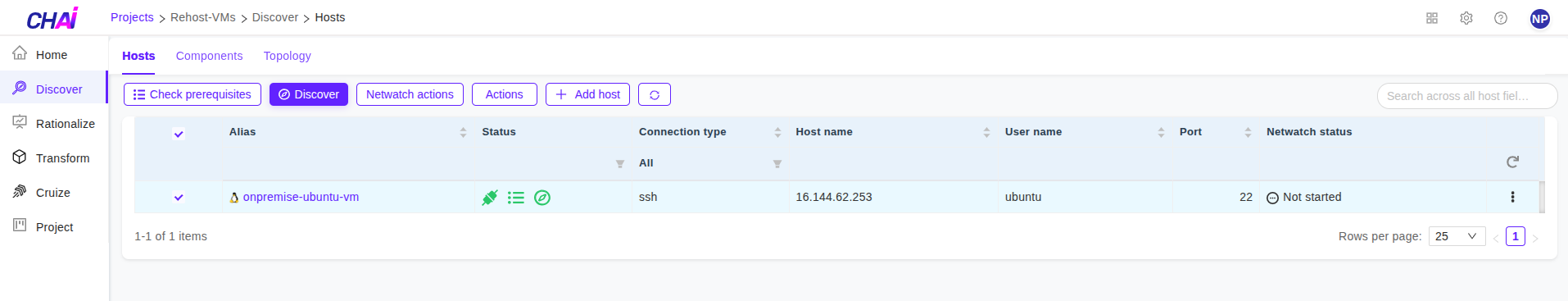Viewport: 1568px width, 301px height.
Task: Click the Project sidebar icon
Action: coord(20,226)
